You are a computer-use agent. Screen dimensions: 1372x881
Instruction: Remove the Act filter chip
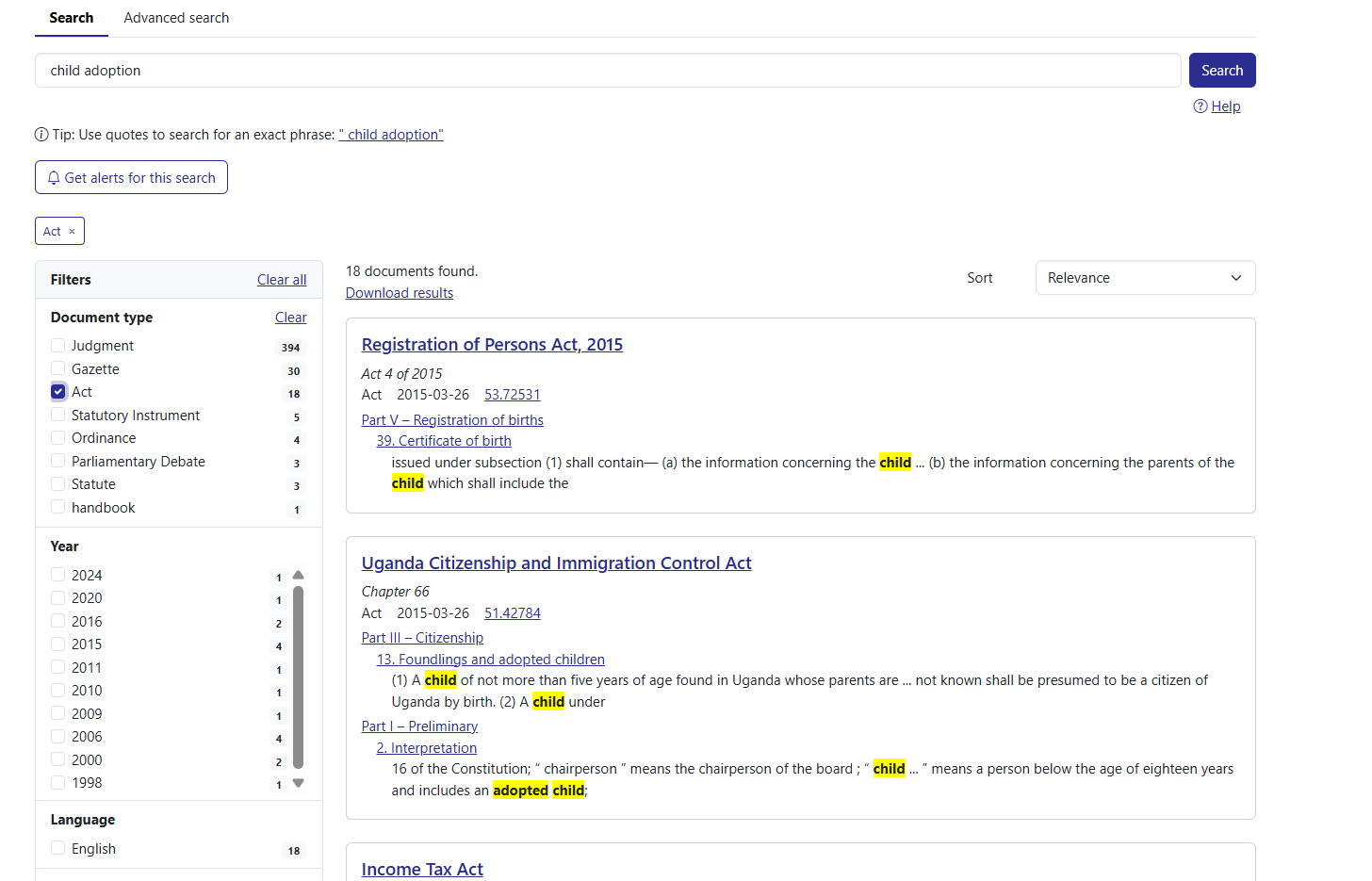click(x=72, y=232)
